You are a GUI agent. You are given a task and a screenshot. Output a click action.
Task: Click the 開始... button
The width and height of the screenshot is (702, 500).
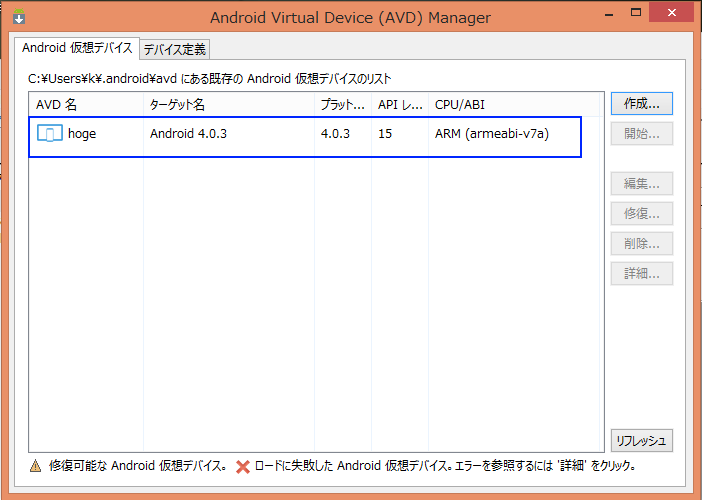642,133
